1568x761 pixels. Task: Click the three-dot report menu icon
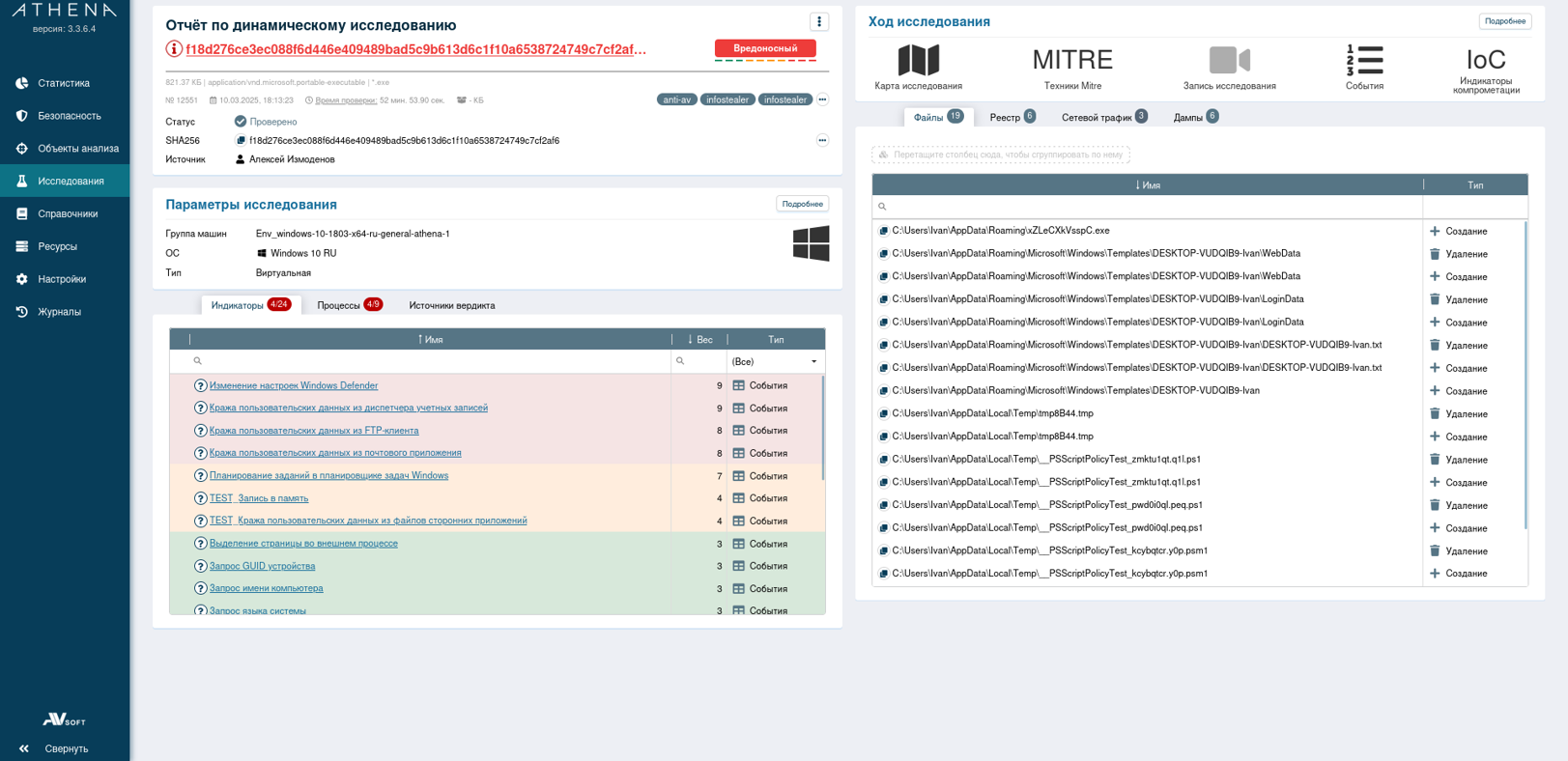tap(819, 22)
